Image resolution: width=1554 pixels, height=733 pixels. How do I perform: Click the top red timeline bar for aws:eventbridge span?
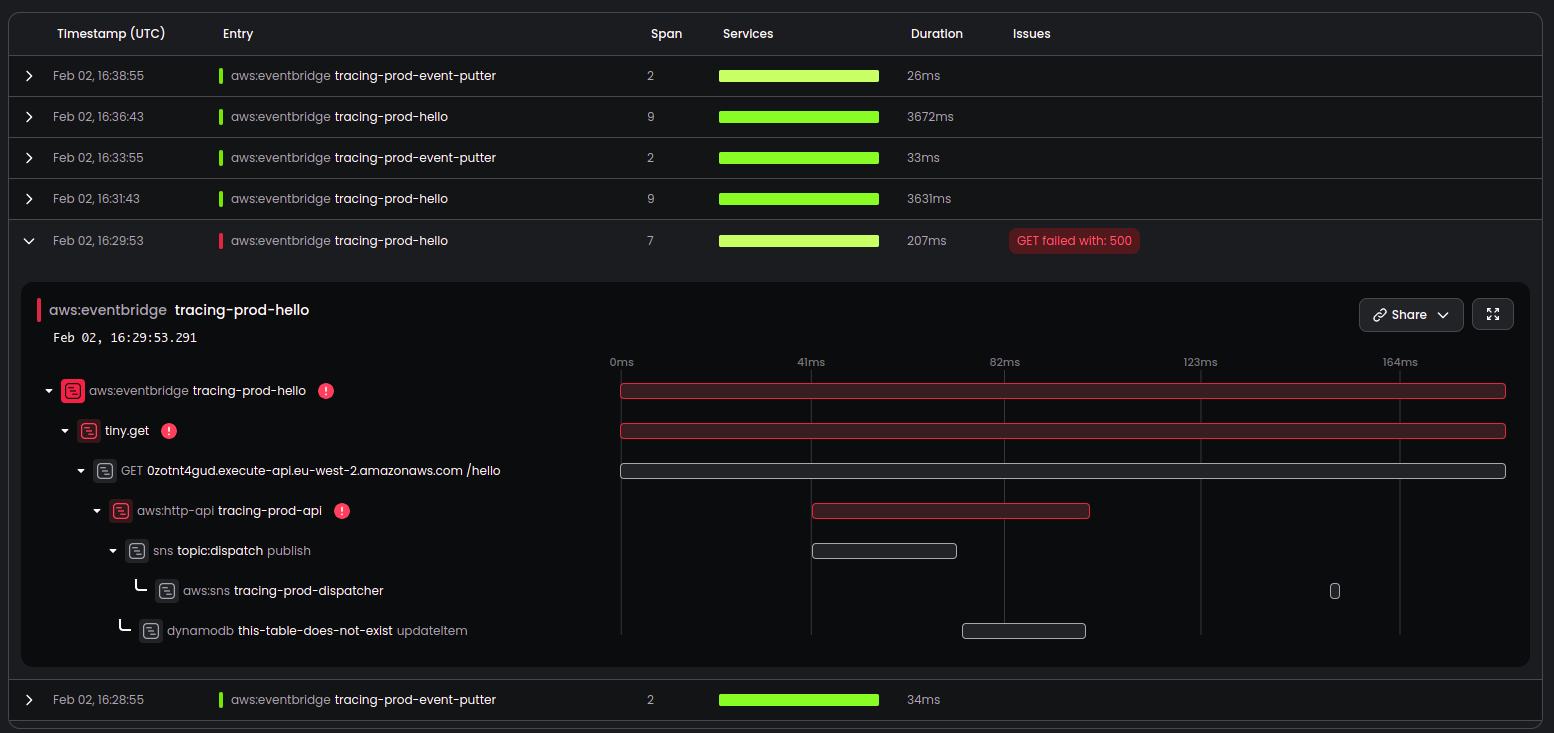pos(1063,391)
